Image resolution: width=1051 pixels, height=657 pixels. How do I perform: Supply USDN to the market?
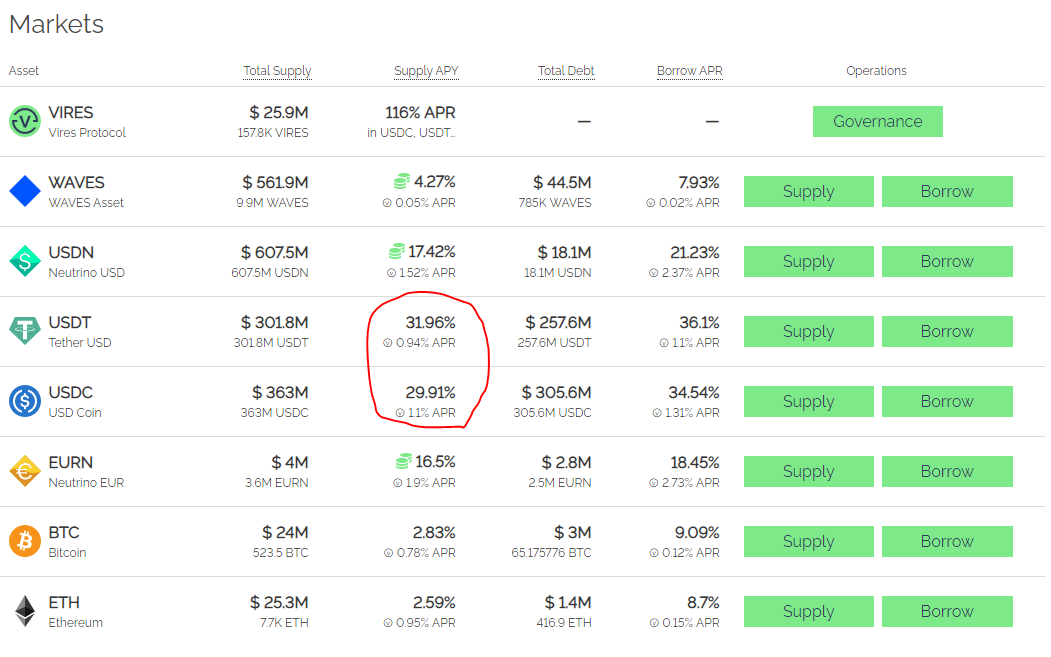tap(808, 261)
